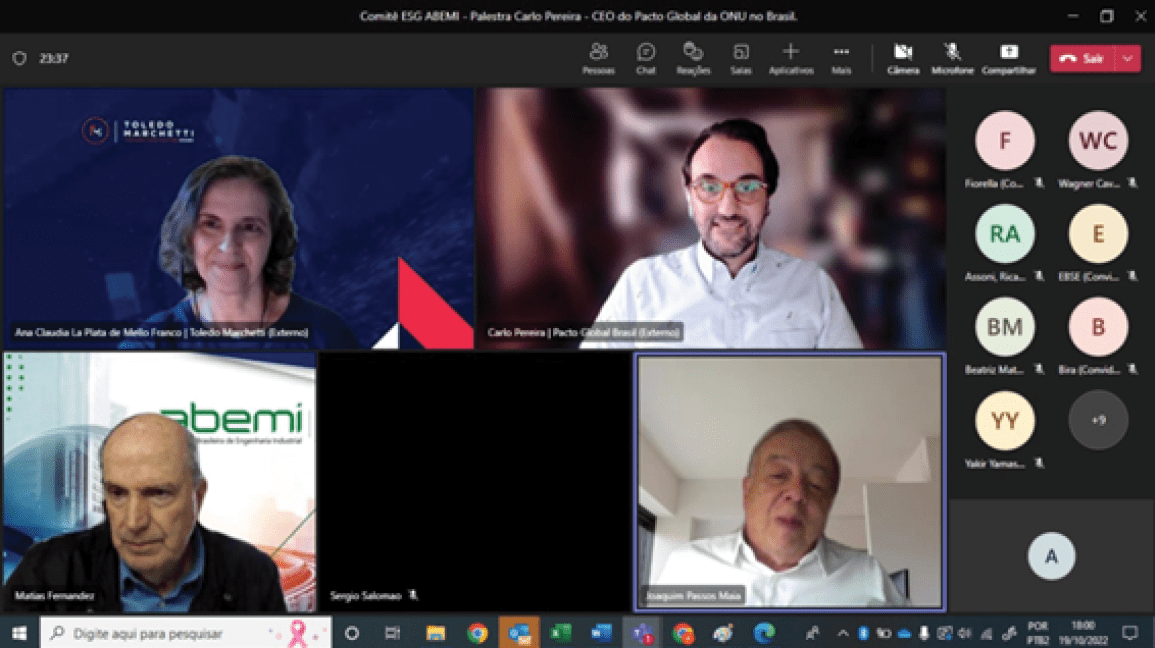The width and height of the screenshot is (1155, 648).
Task: Open the Pessoas participants panel
Action: click(598, 57)
